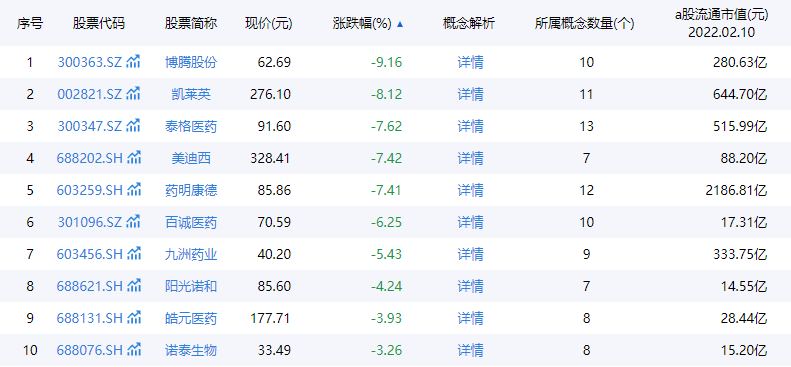Sort by 现价(元) column header

click(x=268, y=24)
